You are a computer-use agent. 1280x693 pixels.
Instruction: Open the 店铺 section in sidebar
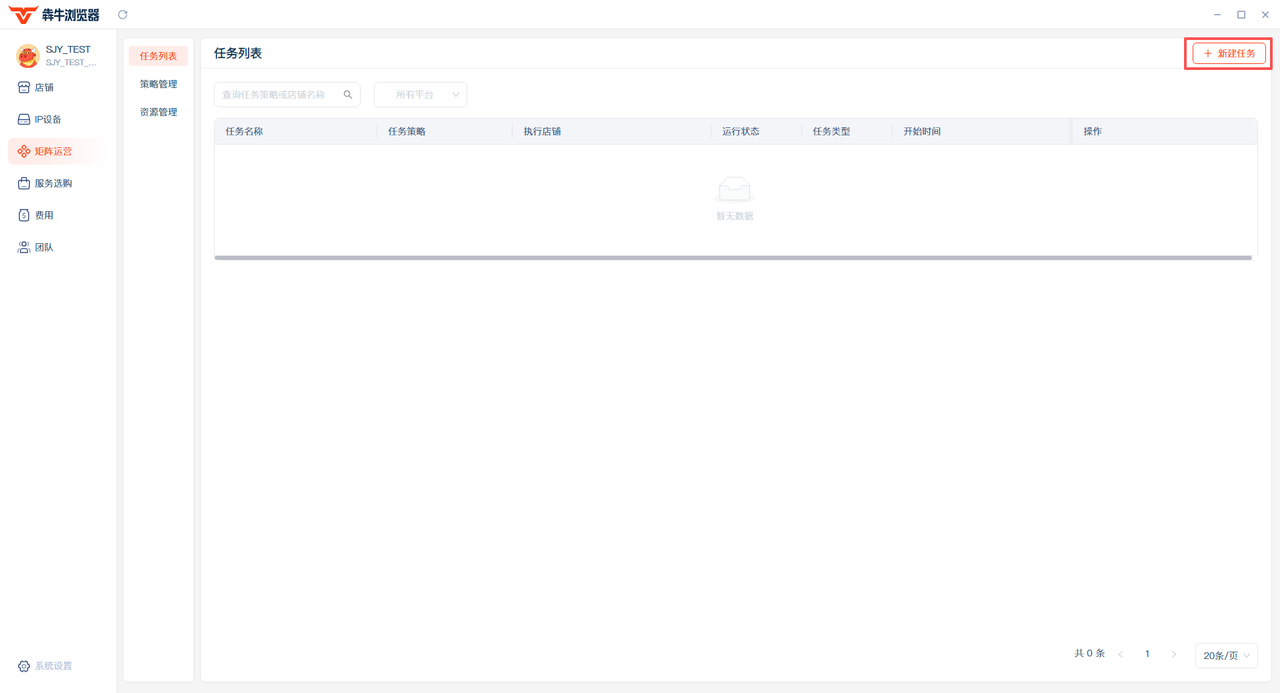point(44,88)
